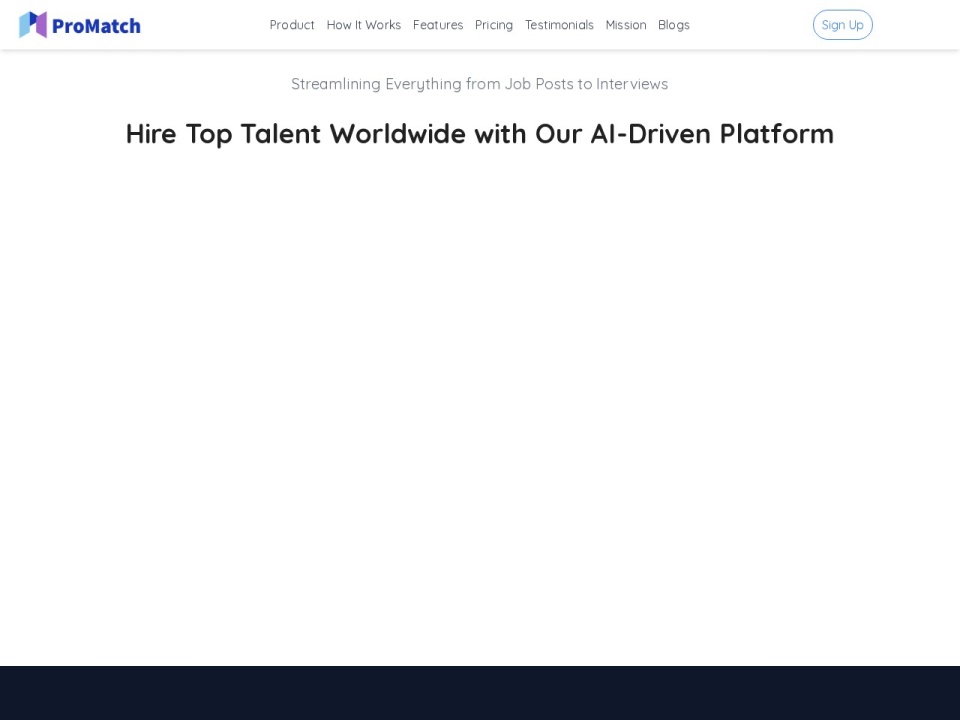Open the Features nav link
Image resolution: width=960 pixels, height=720 pixels.
point(438,25)
